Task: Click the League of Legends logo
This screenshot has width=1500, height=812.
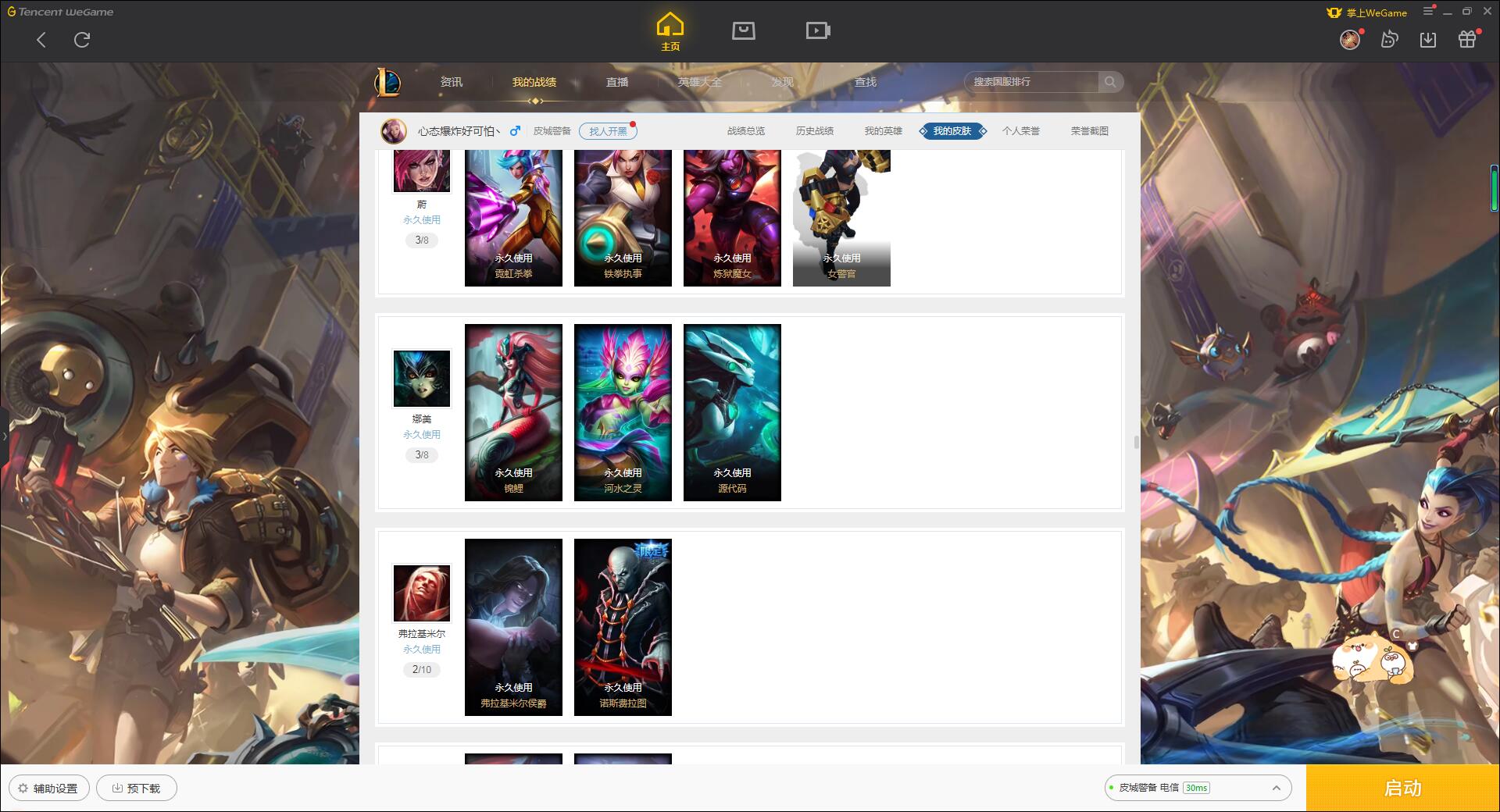Action: tap(387, 82)
